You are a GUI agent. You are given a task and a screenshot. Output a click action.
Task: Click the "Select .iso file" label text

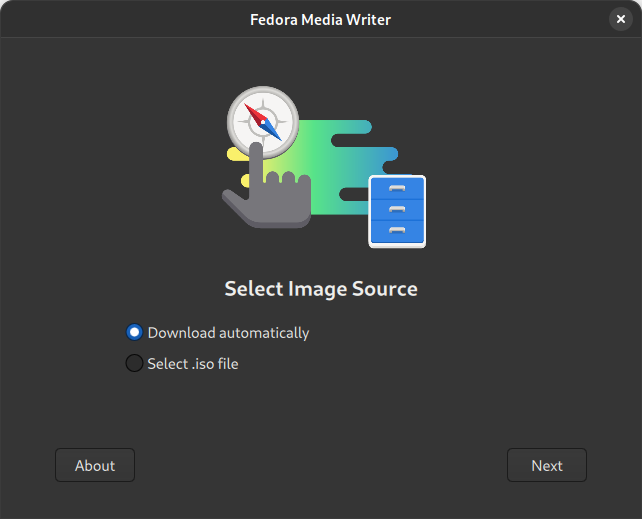coord(193,364)
